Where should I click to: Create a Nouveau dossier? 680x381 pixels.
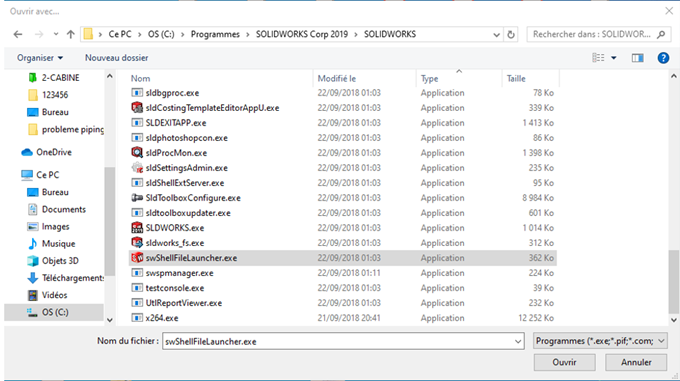tap(117, 58)
